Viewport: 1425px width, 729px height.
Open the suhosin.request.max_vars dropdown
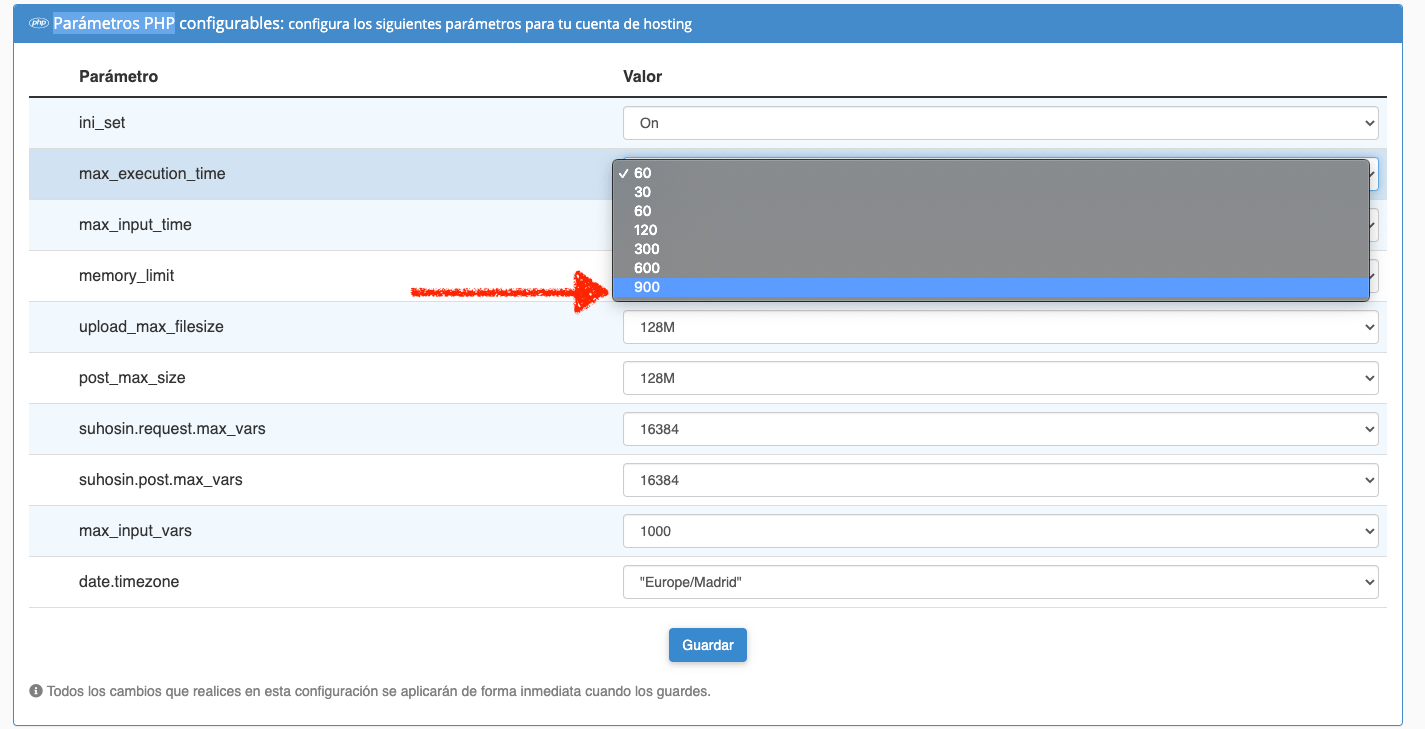1000,429
